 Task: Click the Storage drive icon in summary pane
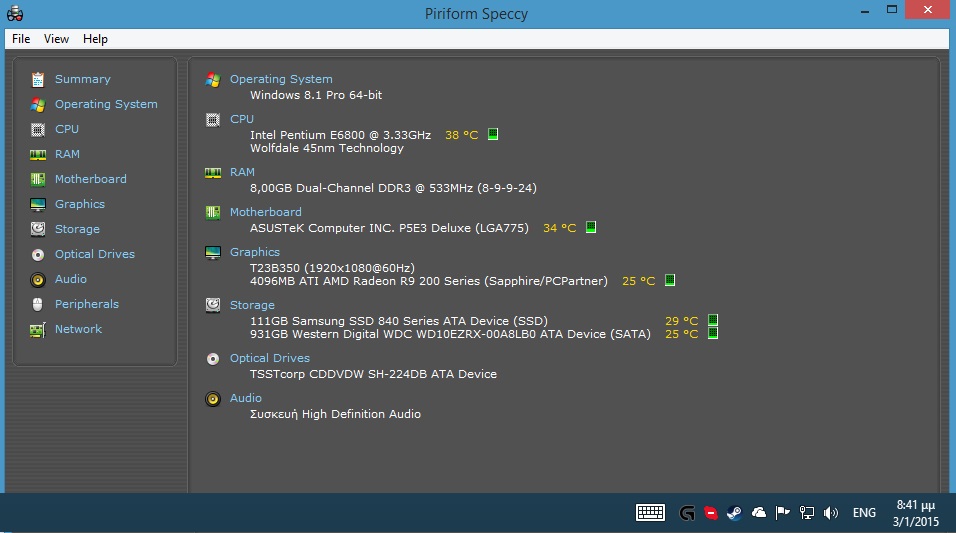[213, 305]
